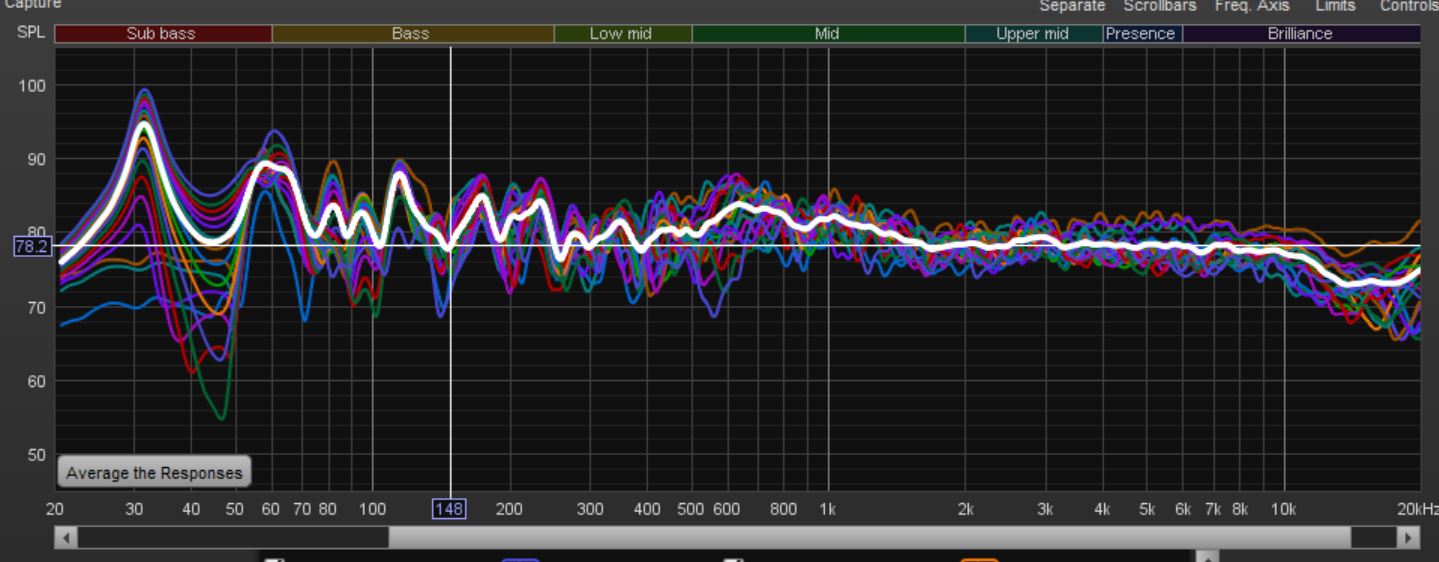Open the Freq. Axis setting
The image size is (1439, 562).
(x=1252, y=6)
